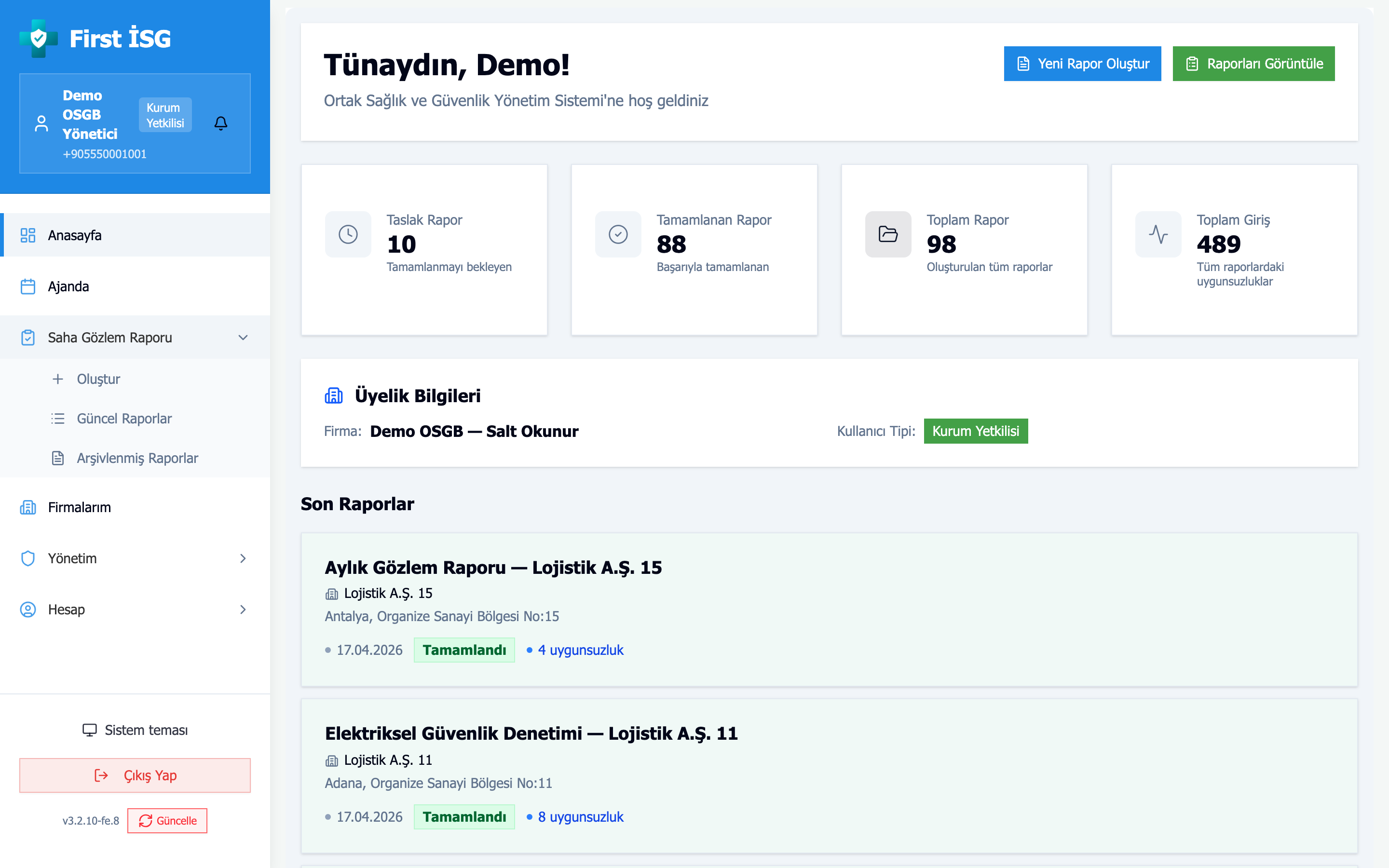Collapse the Saha Gözlem Raporu section
This screenshot has width=1389, height=868.
point(244,338)
